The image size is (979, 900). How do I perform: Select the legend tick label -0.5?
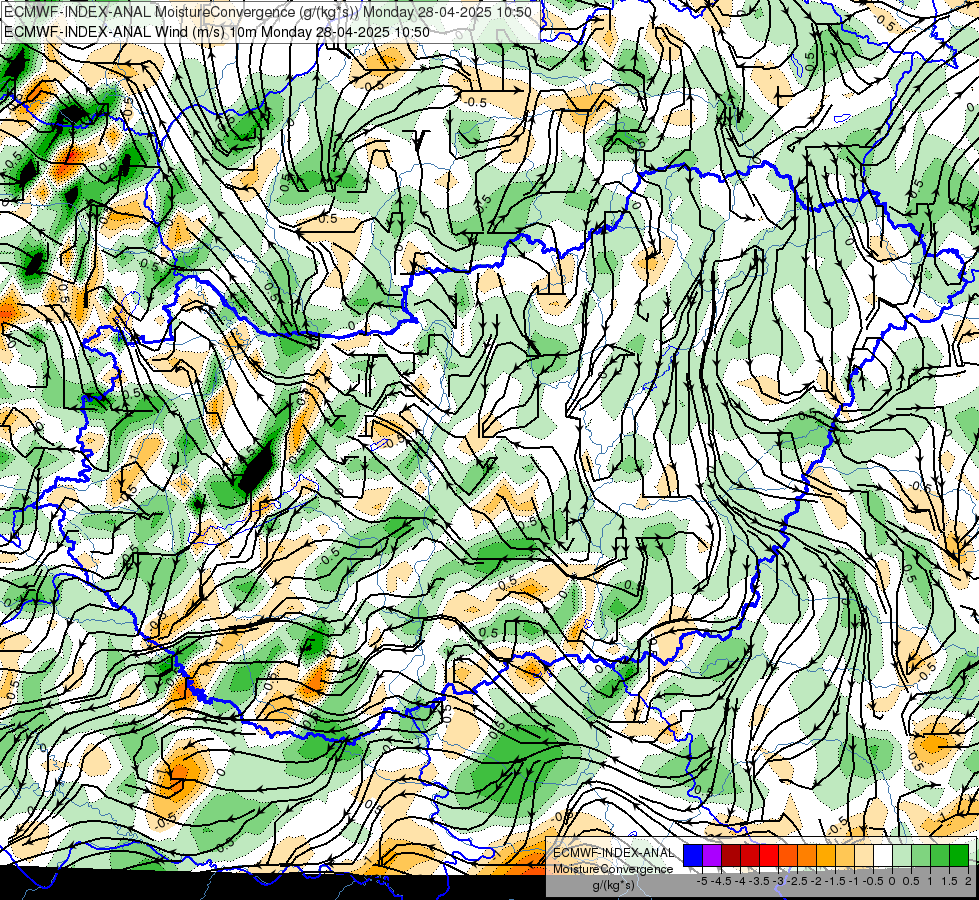pyautogui.click(x=873, y=881)
